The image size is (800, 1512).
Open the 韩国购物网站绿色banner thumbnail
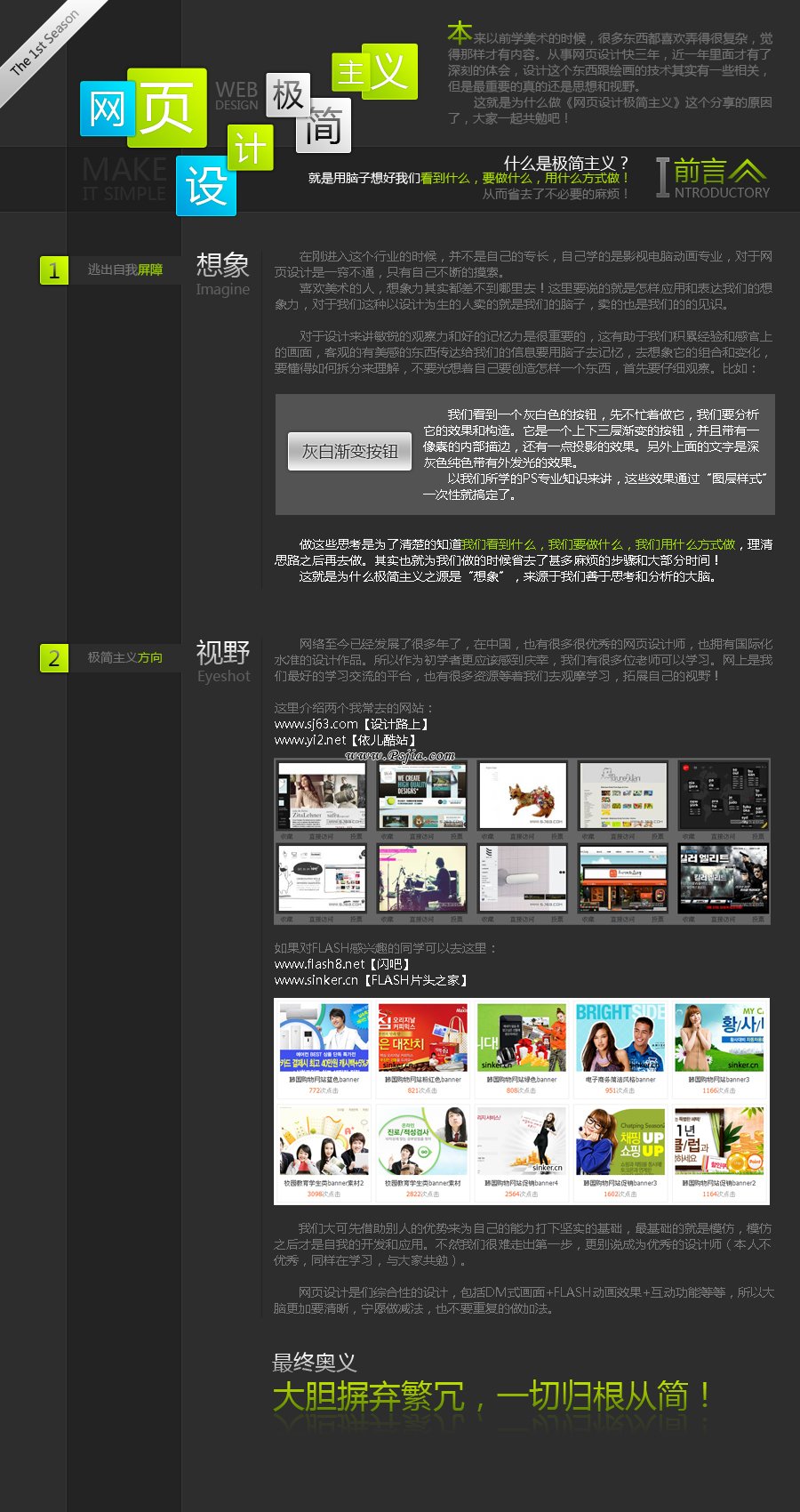pyautogui.click(x=522, y=1038)
